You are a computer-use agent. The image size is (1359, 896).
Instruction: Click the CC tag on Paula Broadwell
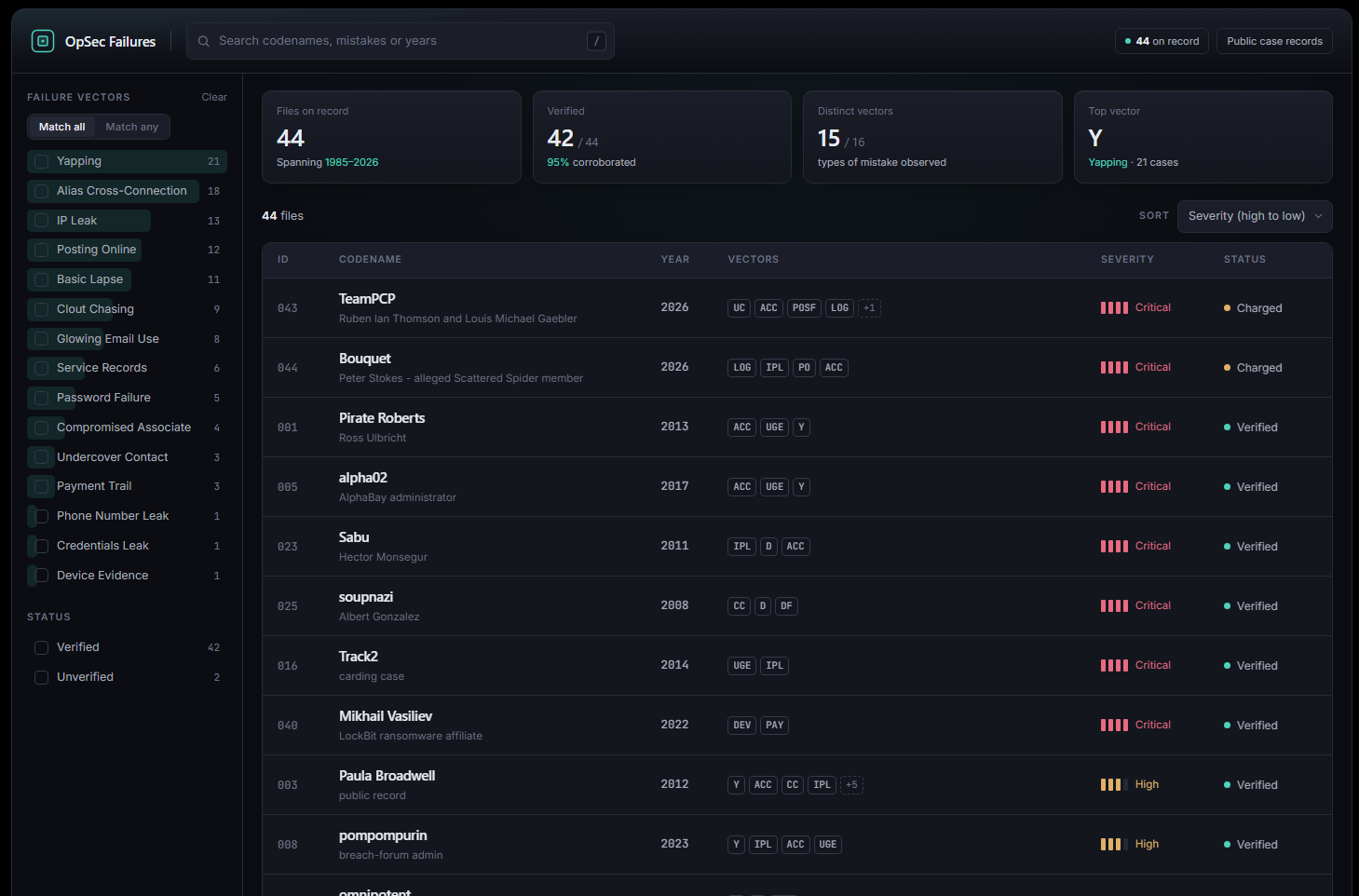coord(792,785)
